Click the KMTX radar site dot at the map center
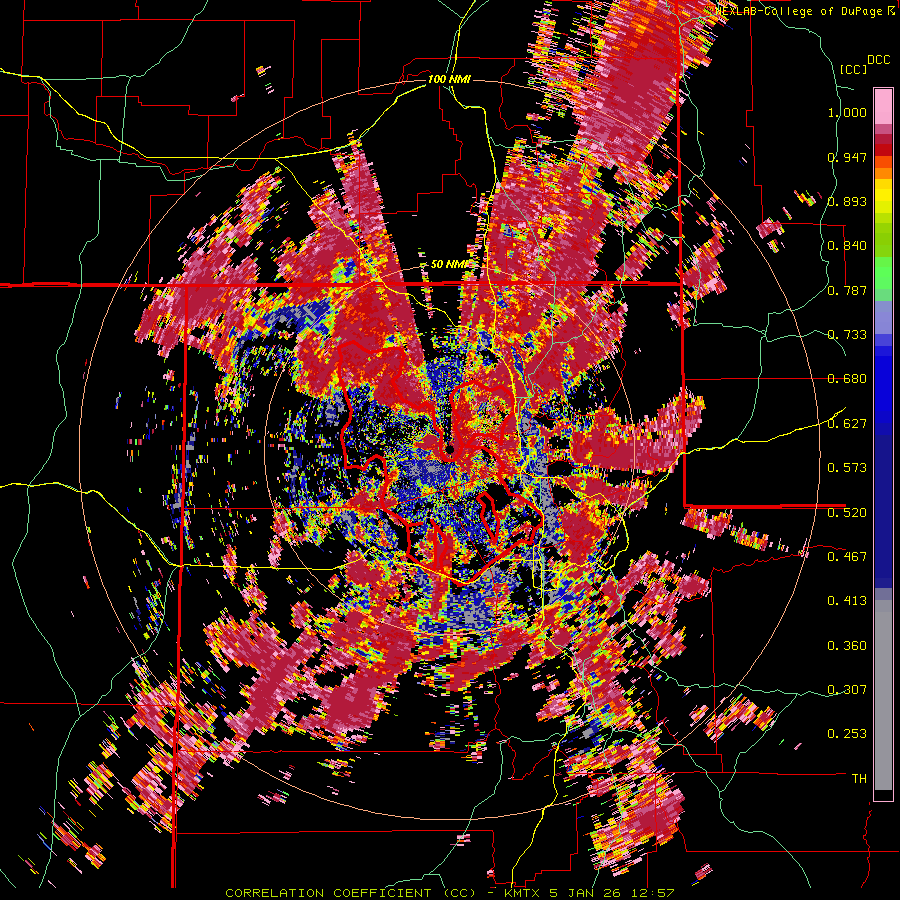 coord(451,449)
